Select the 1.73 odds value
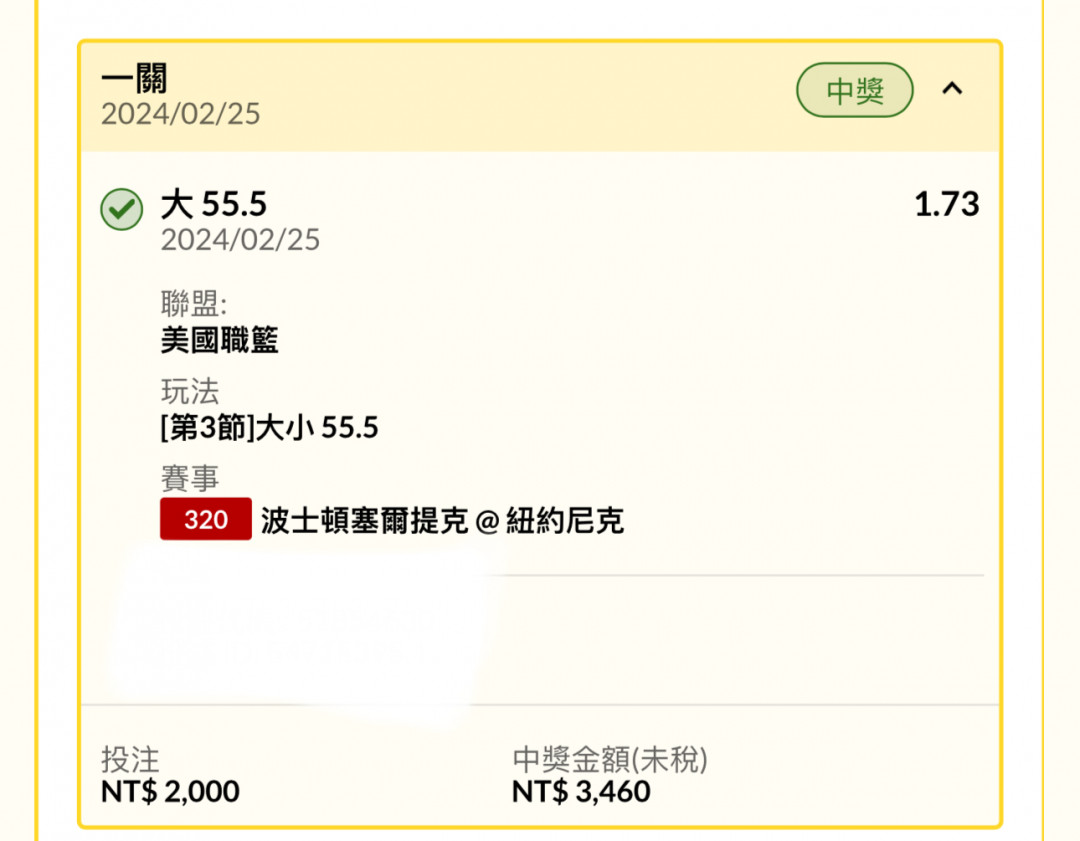Screen dimensions: 1080x841 click(x=946, y=205)
